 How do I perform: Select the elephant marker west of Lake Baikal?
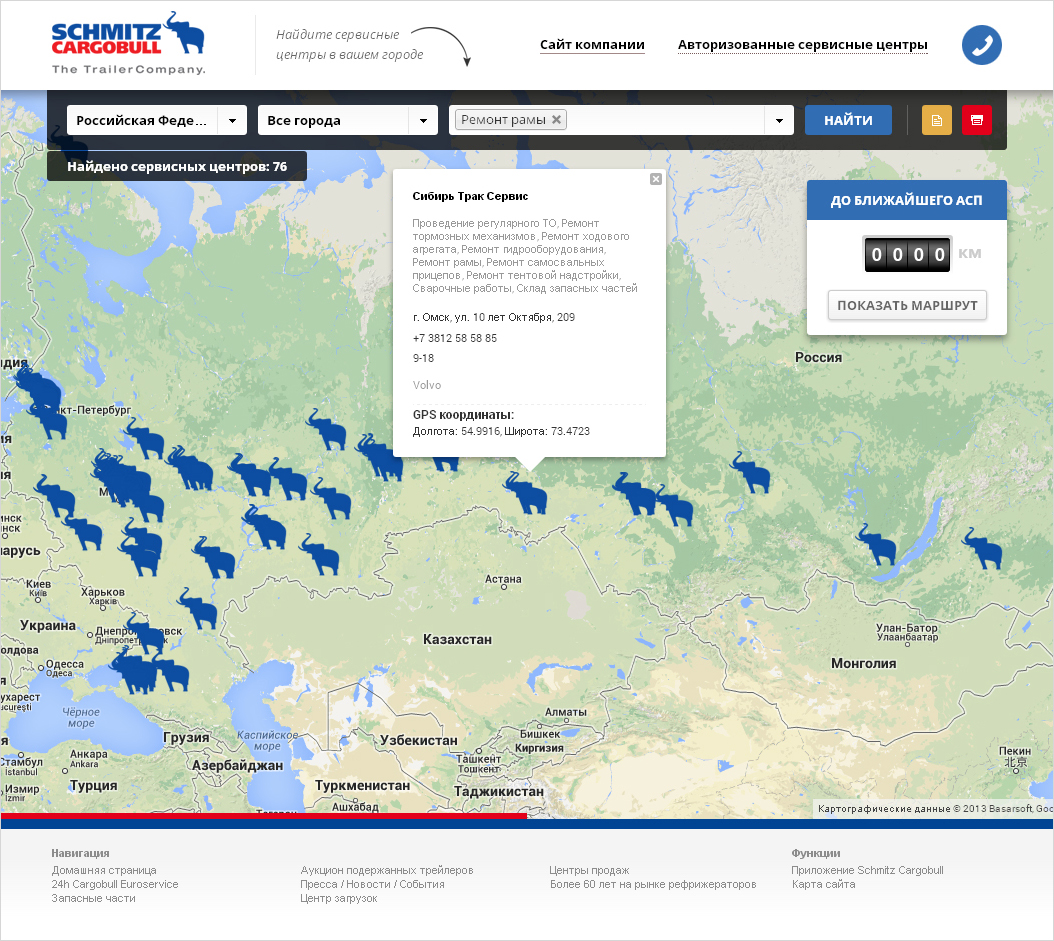pyautogui.click(x=877, y=544)
